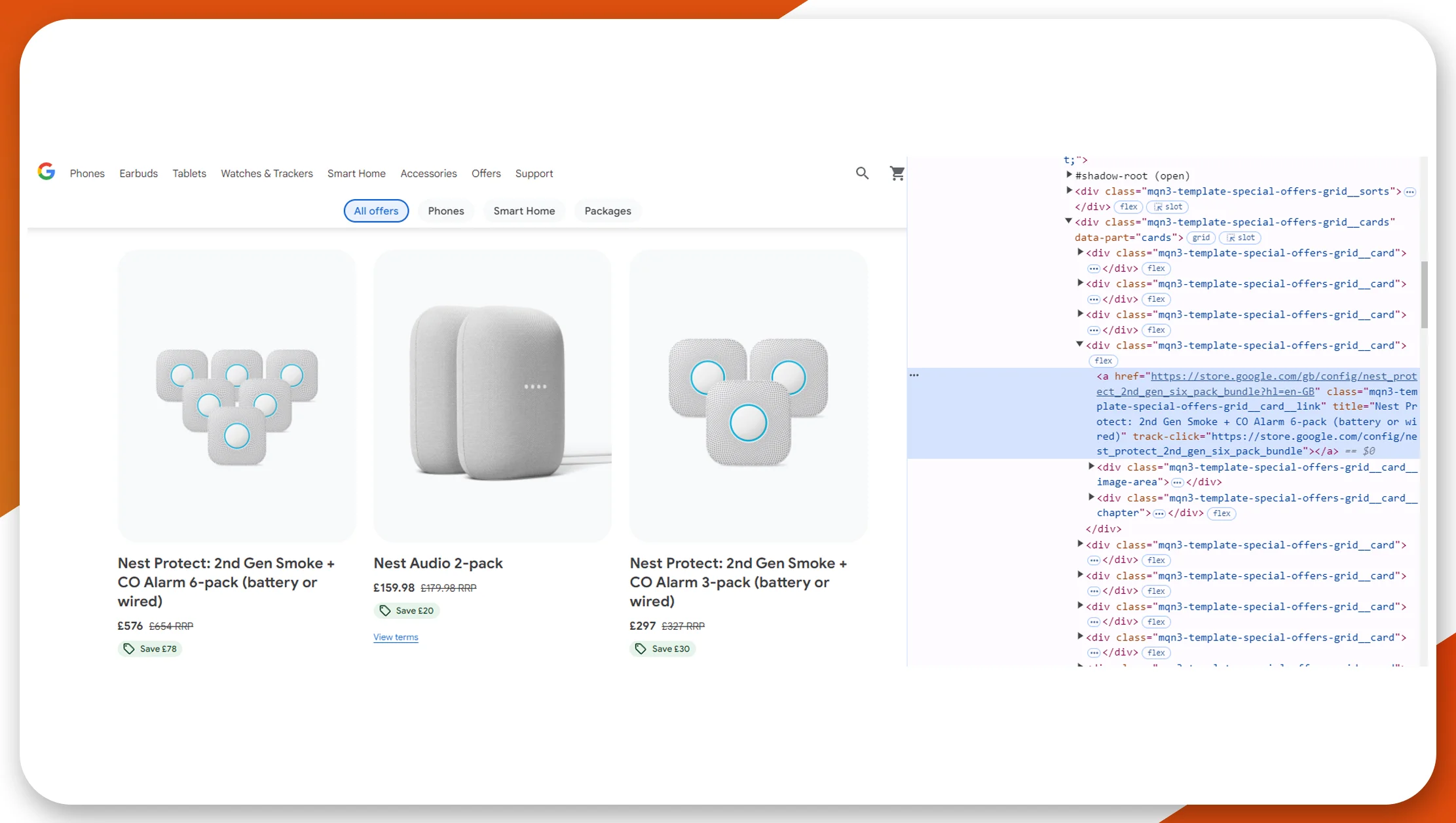Click the Save £78 badge
Screen dimensions: 1456x823
coord(150,649)
